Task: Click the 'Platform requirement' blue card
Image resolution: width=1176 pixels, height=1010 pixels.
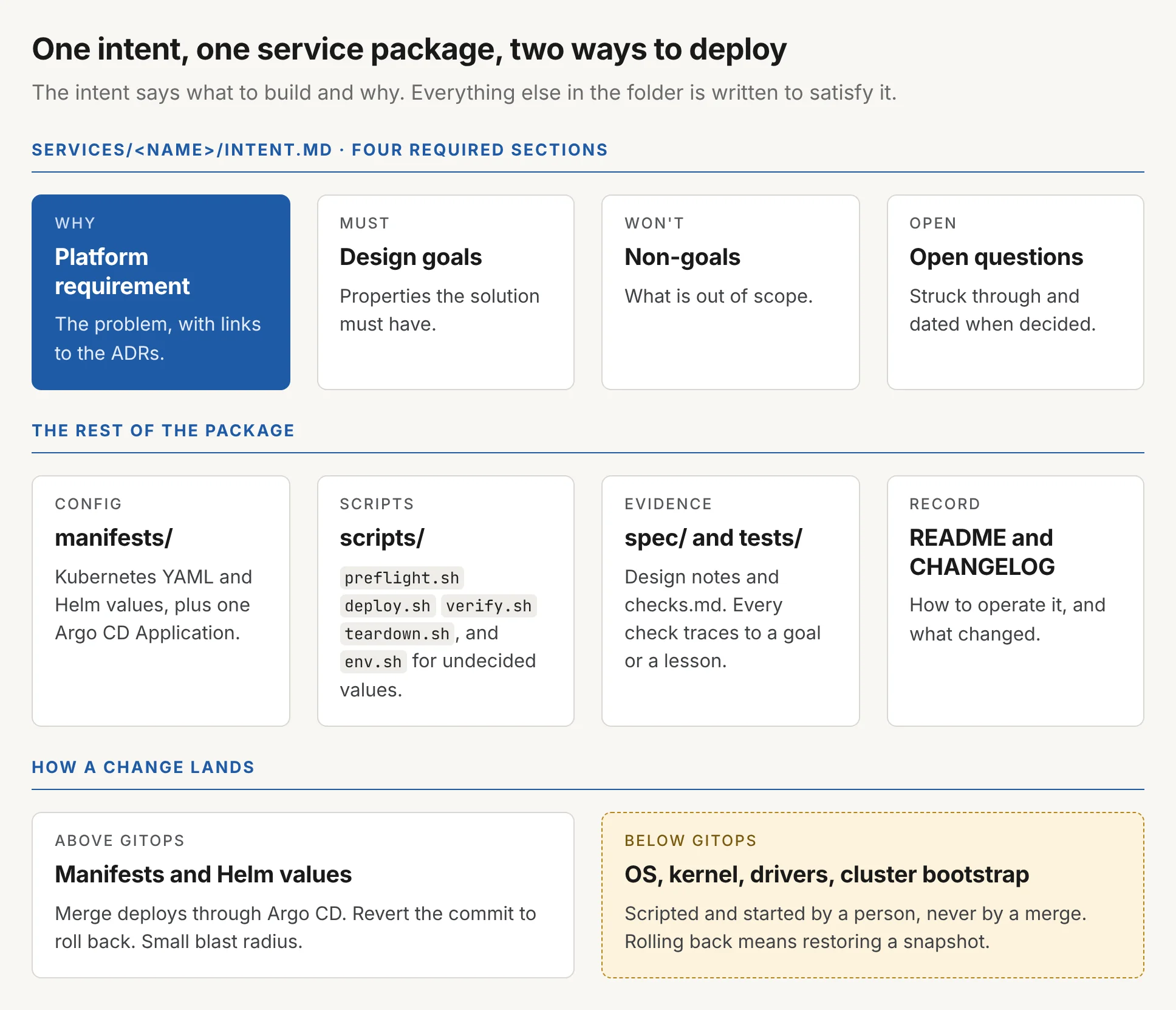Action: (x=161, y=292)
